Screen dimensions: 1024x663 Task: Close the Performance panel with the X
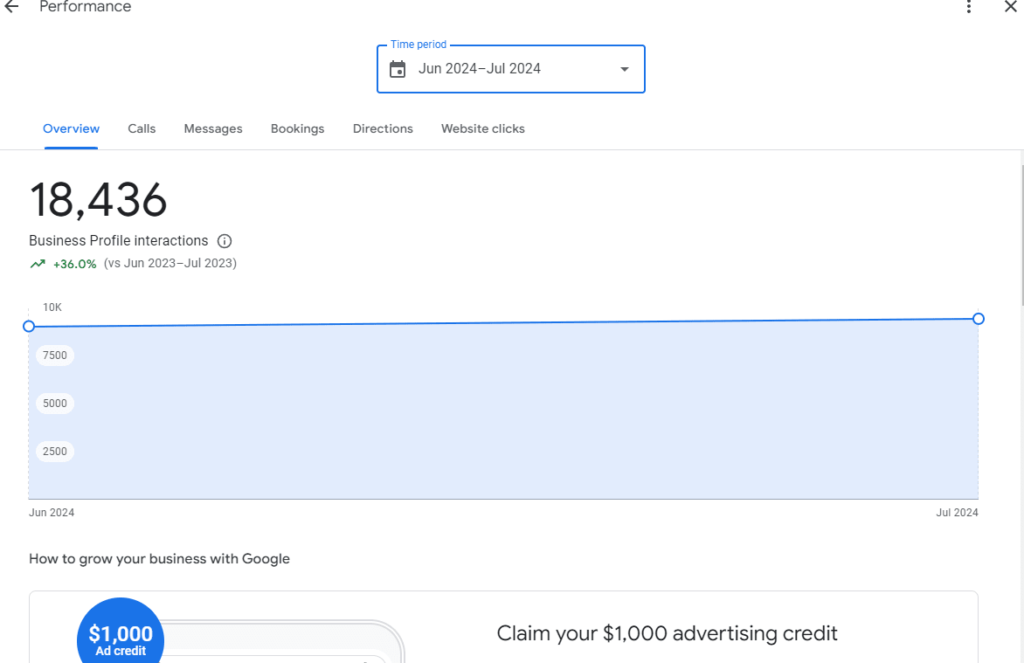pyautogui.click(x=1010, y=7)
